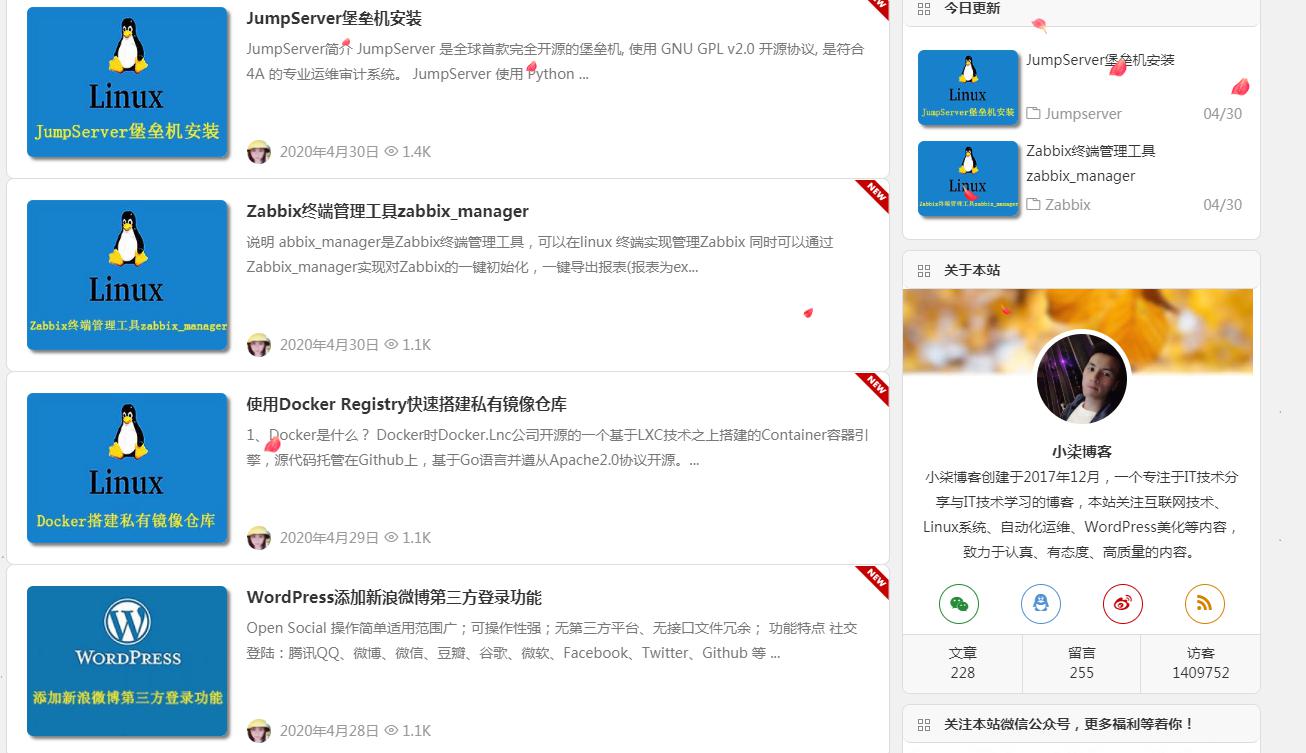Click the 留言 255 counter
Viewport: 1306px width, 753px height.
pyautogui.click(x=1081, y=663)
